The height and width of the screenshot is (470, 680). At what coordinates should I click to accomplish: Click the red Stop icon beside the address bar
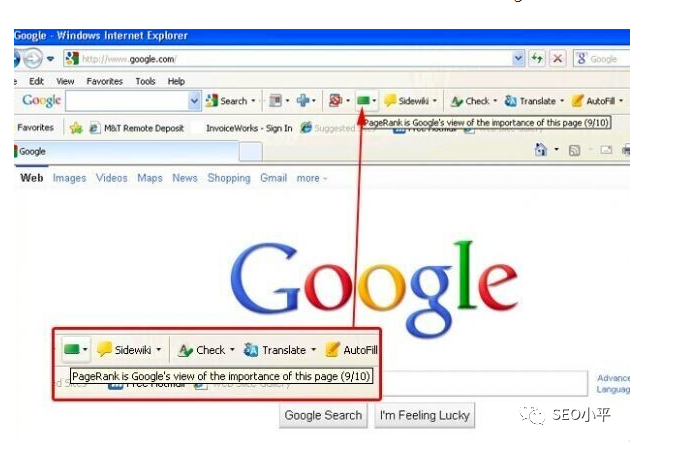pyautogui.click(x=558, y=59)
